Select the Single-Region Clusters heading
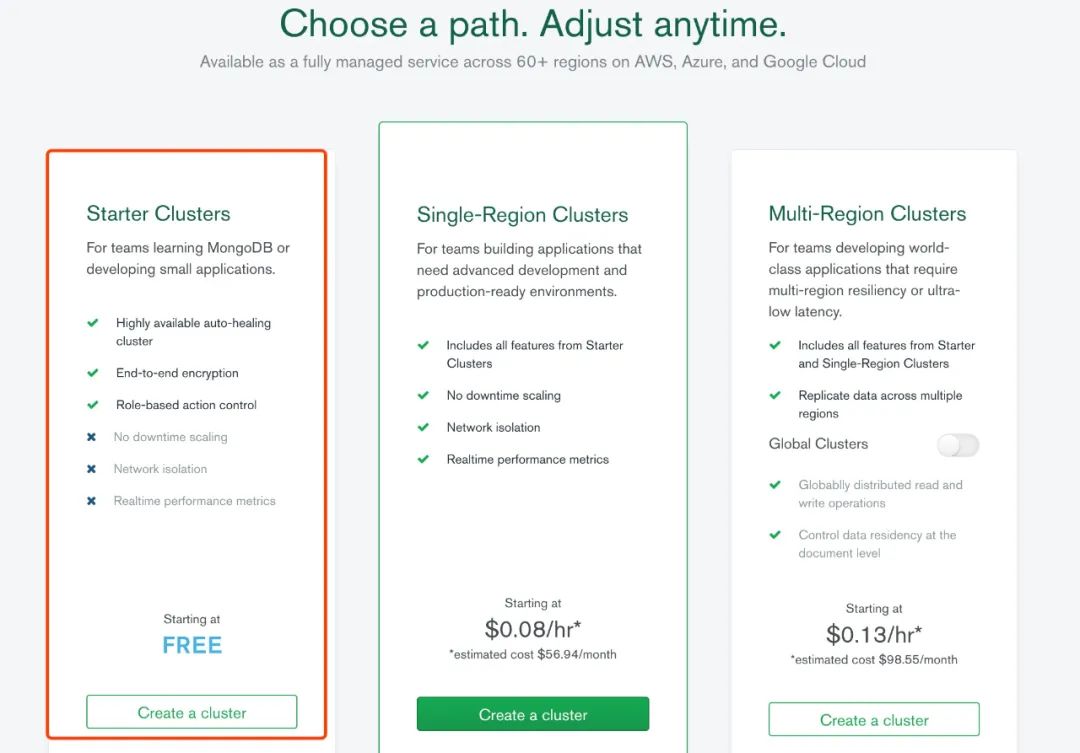 (522, 215)
